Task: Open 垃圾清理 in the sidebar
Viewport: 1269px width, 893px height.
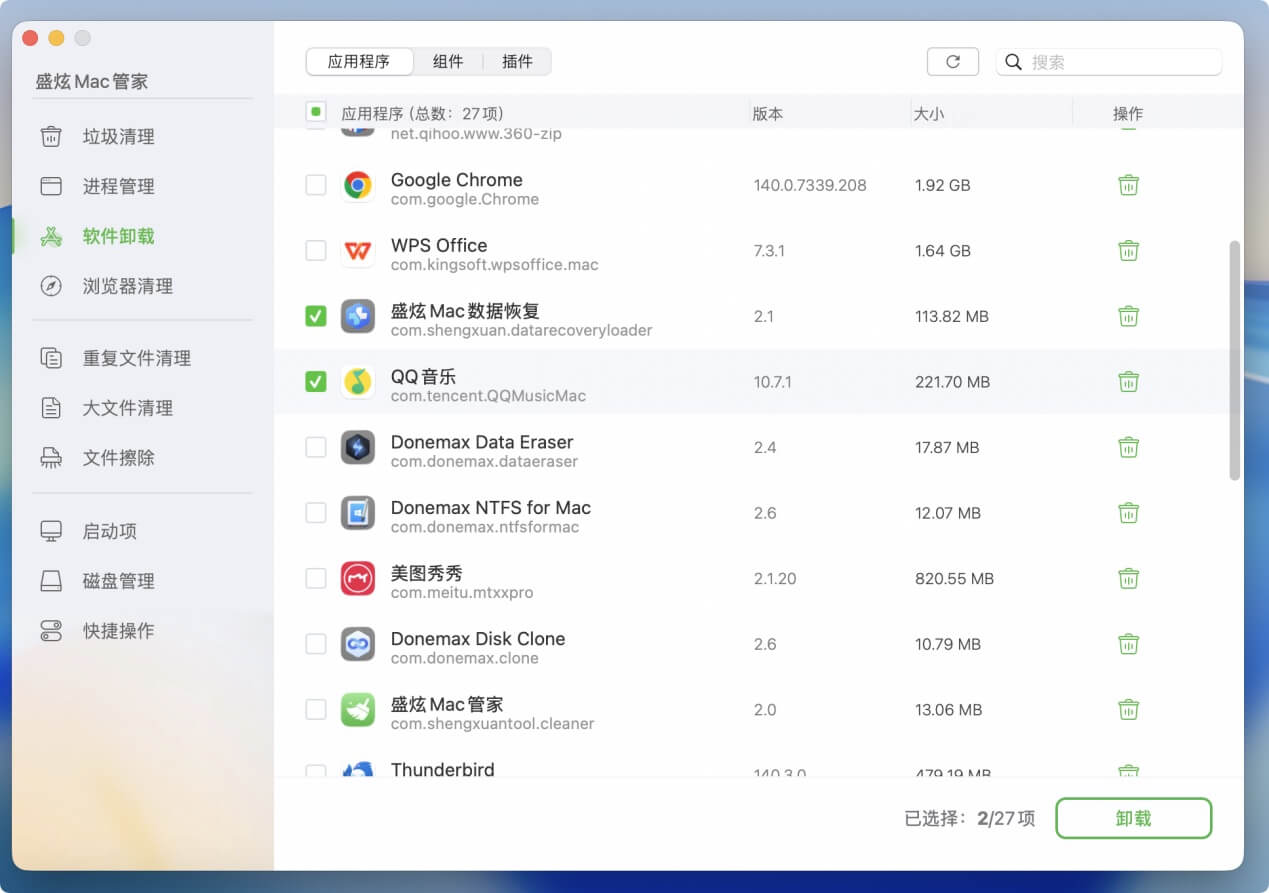Action: [118, 137]
